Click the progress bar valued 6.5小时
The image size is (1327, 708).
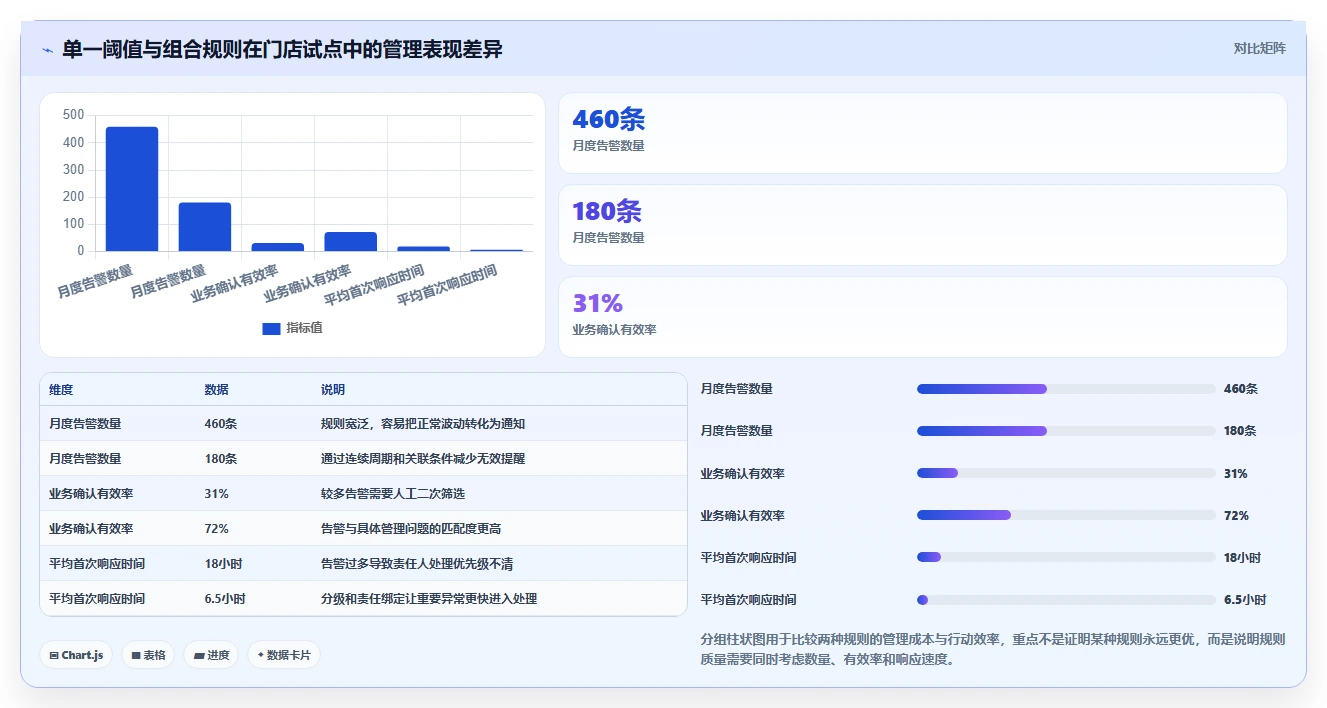point(1066,600)
